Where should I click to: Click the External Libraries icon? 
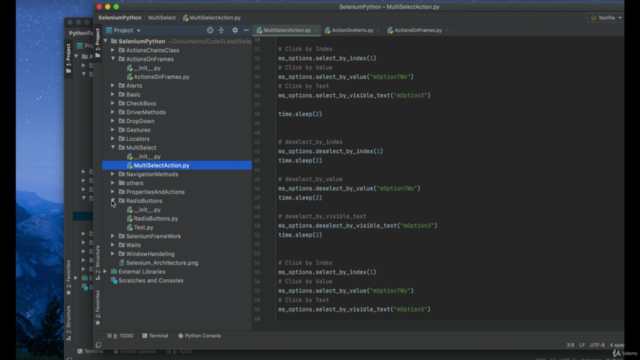click(114, 271)
